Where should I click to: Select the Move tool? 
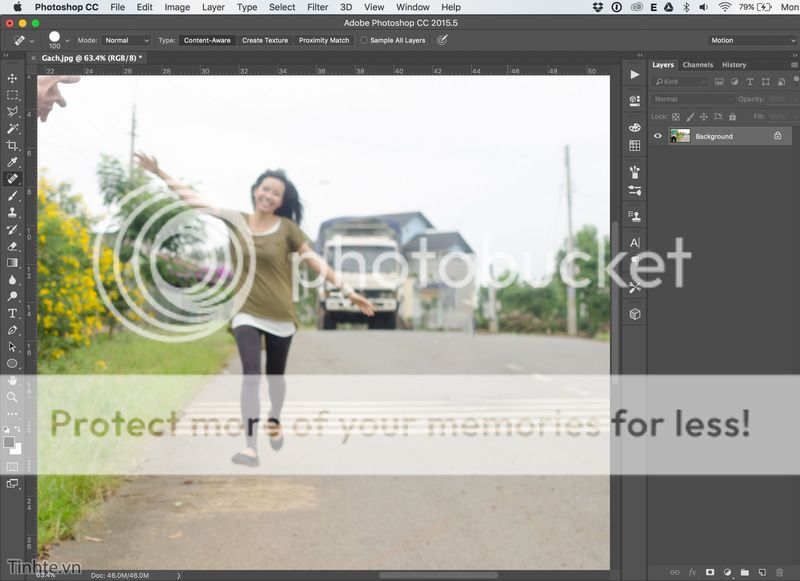tap(12, 78)
